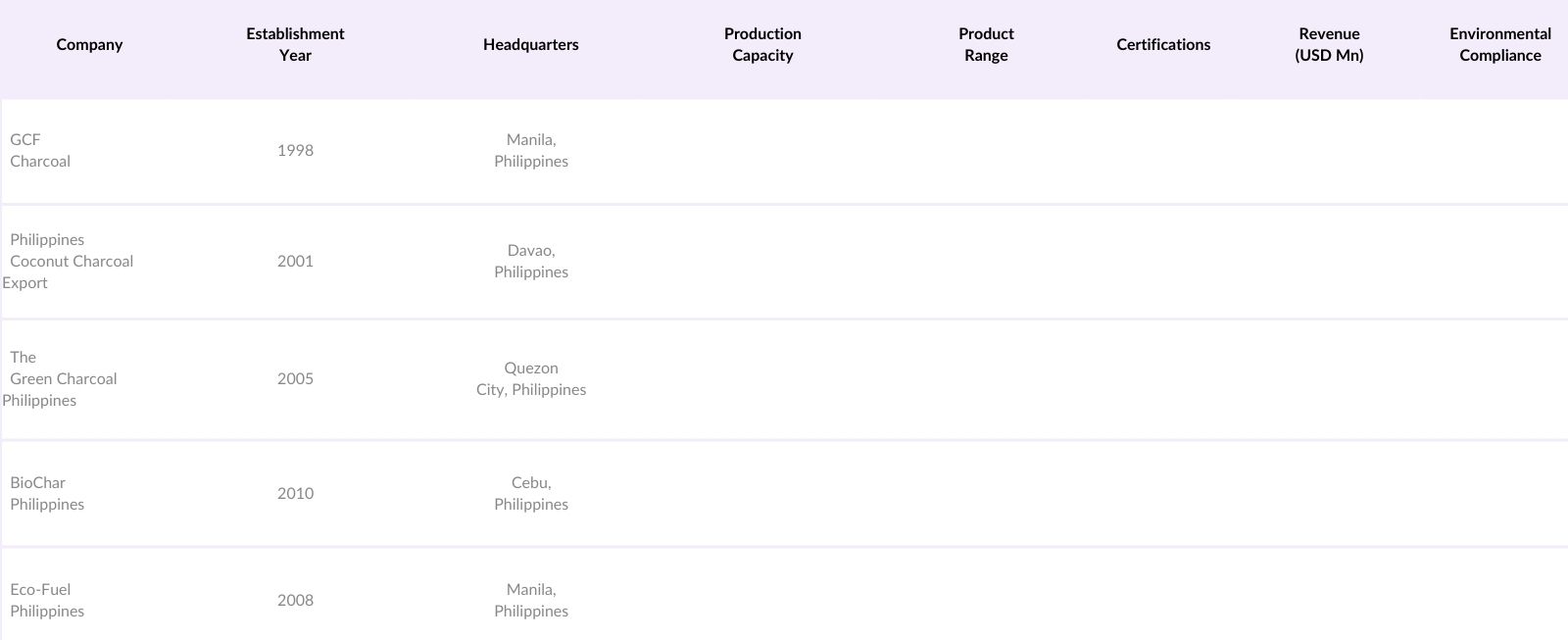
Task: Select the Davao, Philippines headquarters cell
Action: click(531, 262)
